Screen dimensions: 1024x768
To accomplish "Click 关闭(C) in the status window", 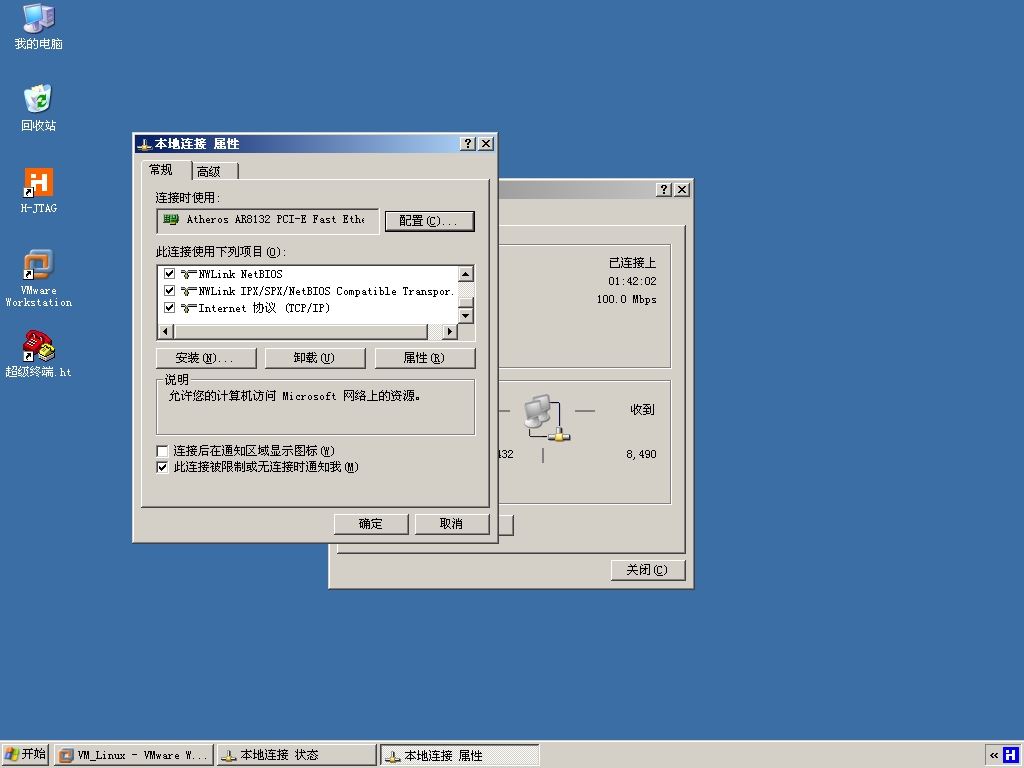I will [648, 569].
